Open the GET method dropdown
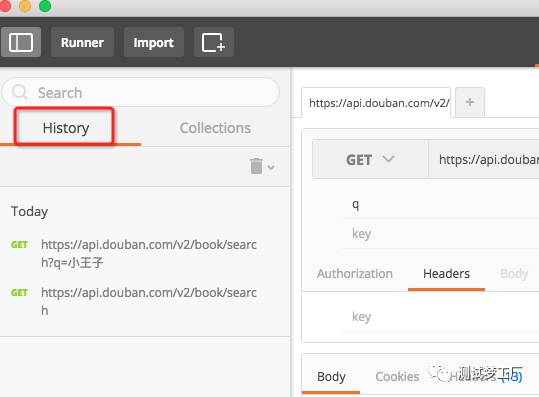This screenshot has width=539, height=397. click(x=370, y=159)
